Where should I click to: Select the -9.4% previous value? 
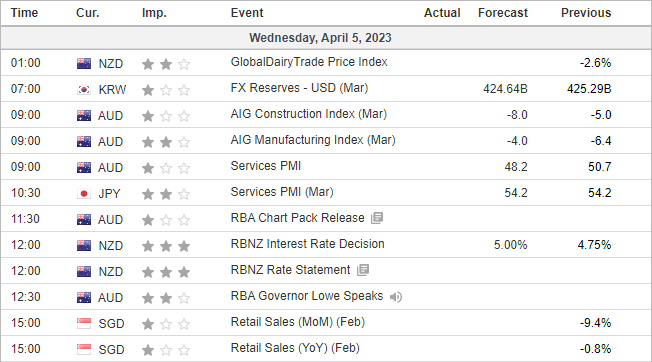(595, 323)
